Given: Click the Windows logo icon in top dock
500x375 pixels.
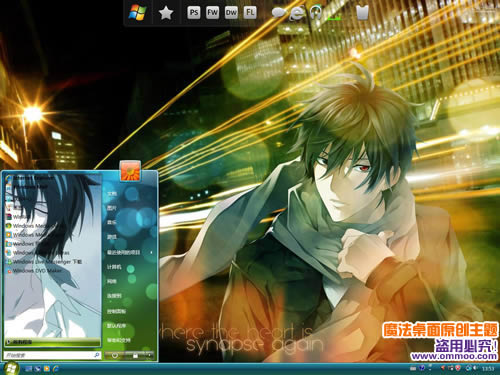Looking at the screenshot, I should [x=138, y=13].
